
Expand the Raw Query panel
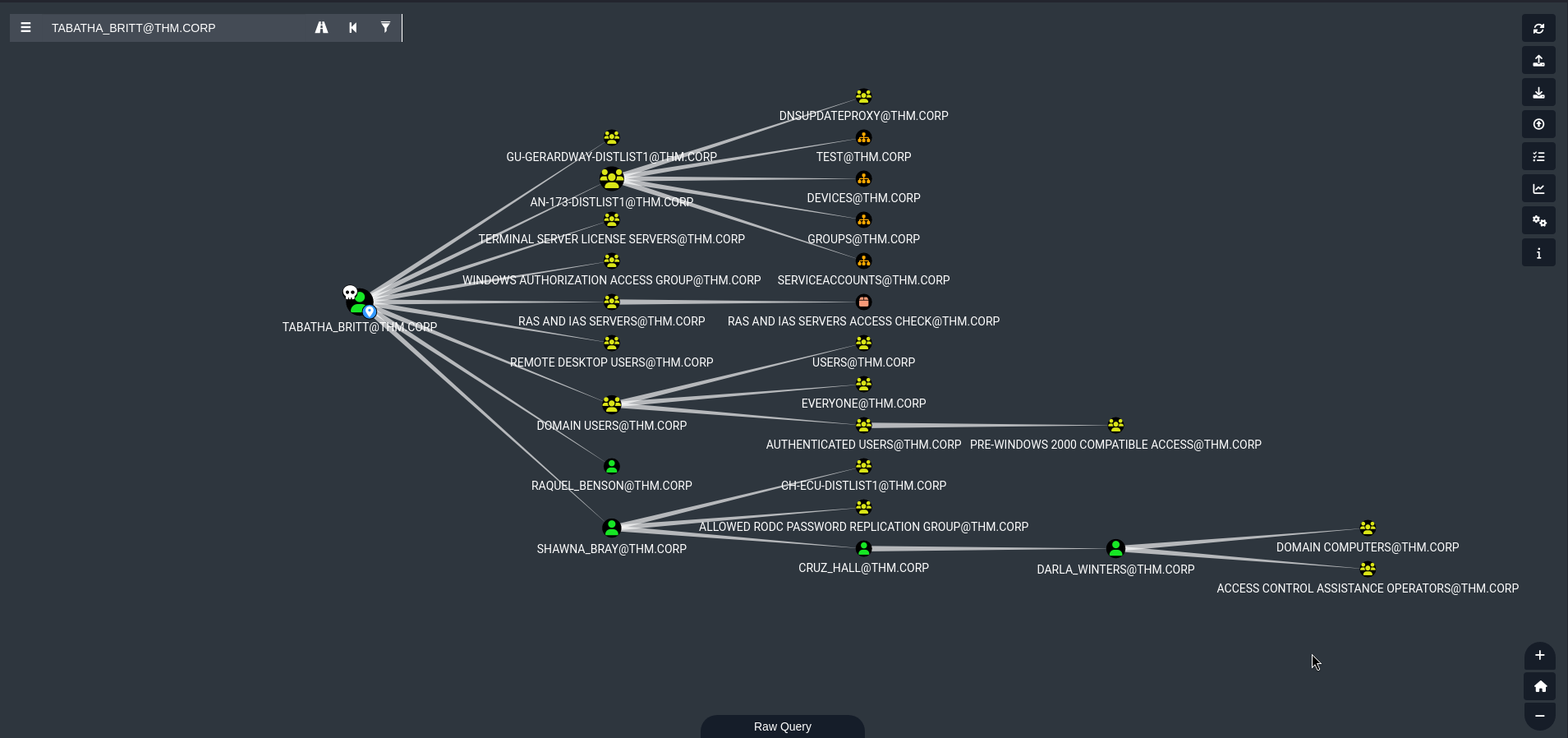[782, 726]
